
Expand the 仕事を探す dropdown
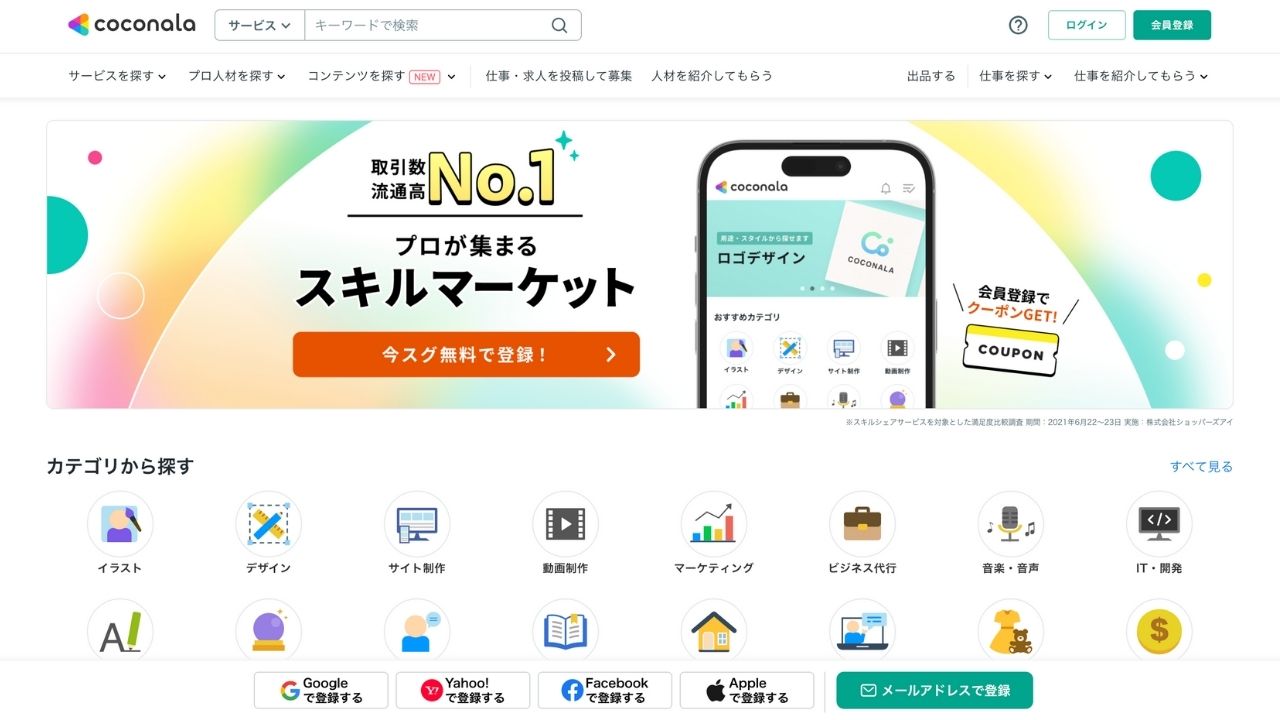(x=1015, y=76)
